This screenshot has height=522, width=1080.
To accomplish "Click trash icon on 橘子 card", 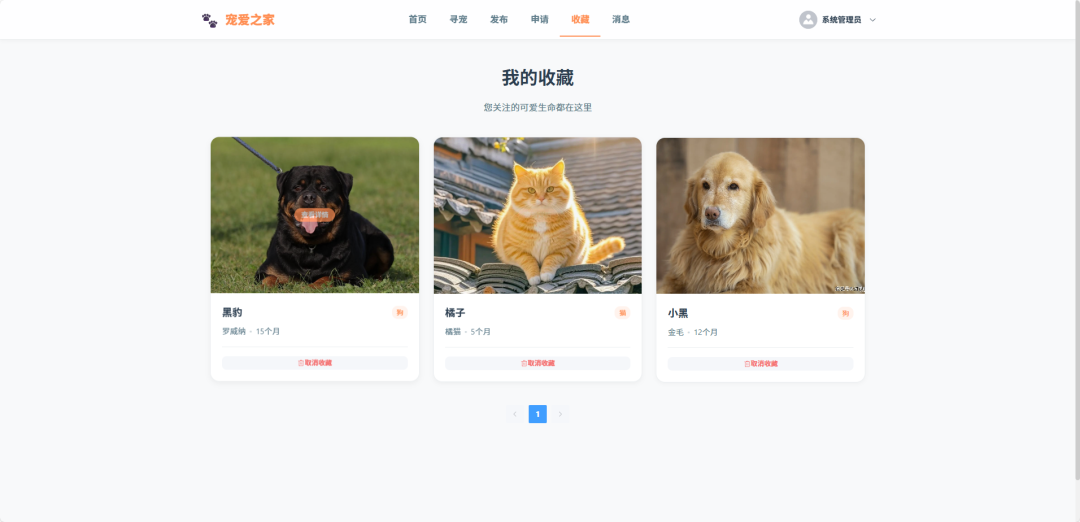I will (524, 364).
